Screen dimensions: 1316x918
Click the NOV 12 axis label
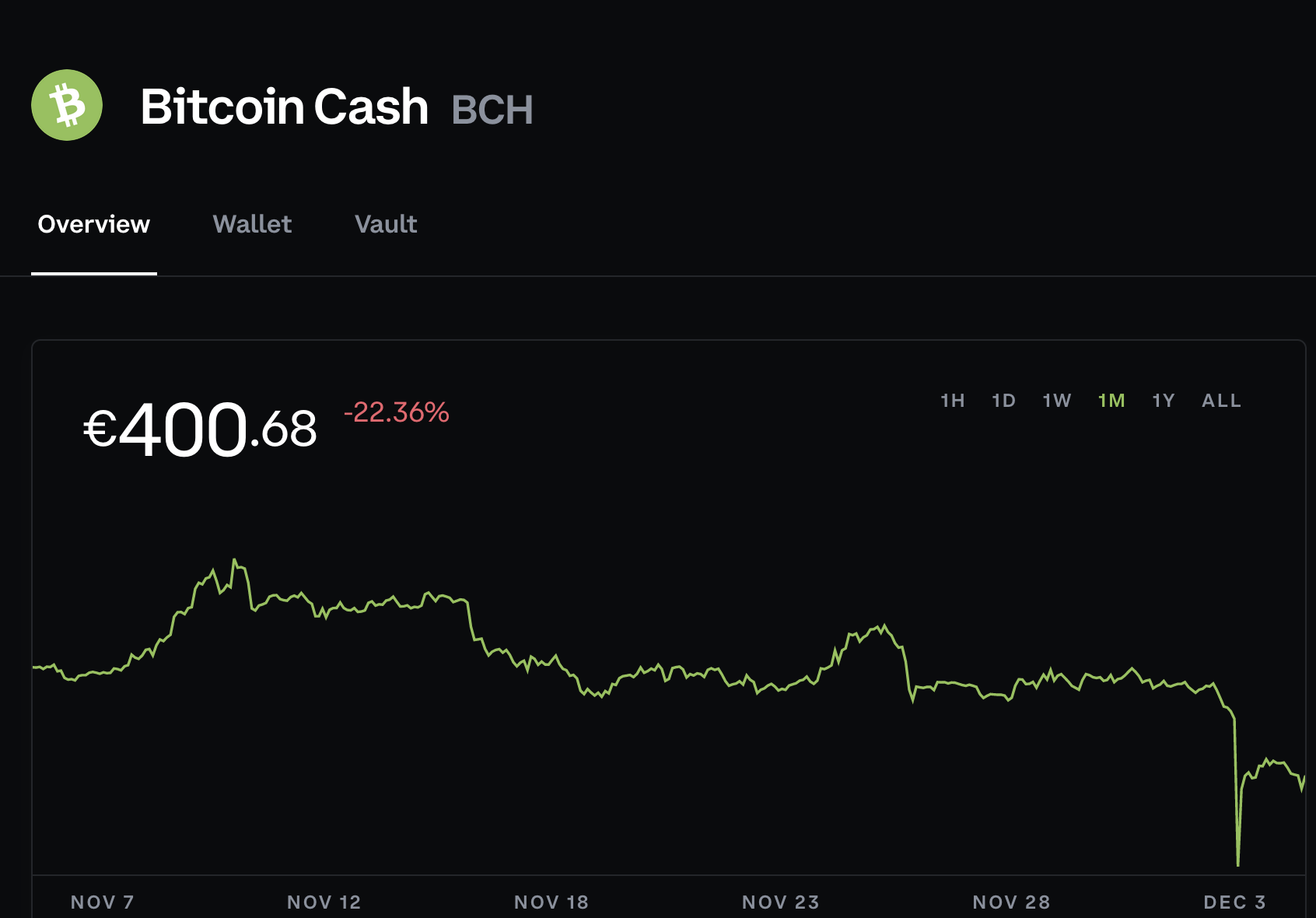(x=324, y=902)
